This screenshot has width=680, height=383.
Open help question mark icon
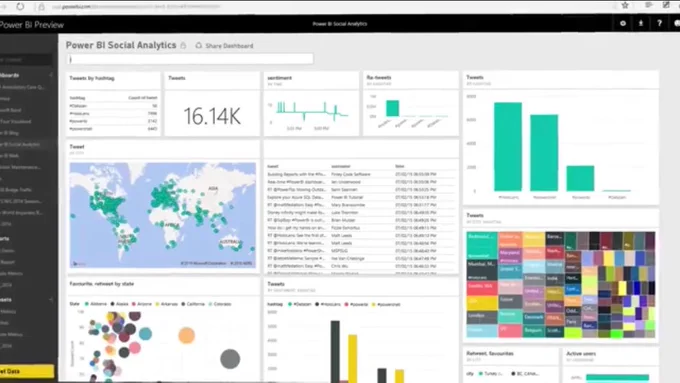tap(659, 23)
